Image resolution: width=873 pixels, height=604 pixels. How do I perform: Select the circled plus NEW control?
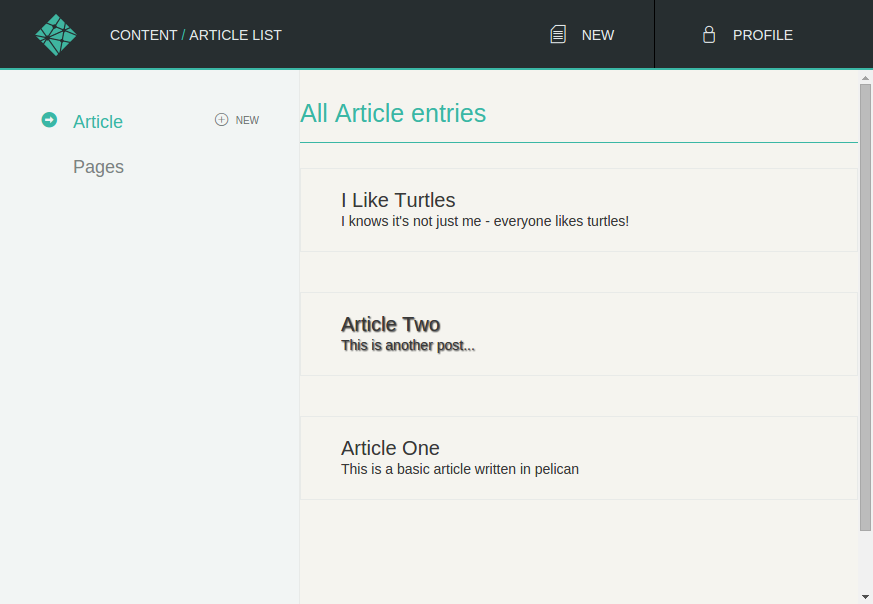tap(236, 119)
